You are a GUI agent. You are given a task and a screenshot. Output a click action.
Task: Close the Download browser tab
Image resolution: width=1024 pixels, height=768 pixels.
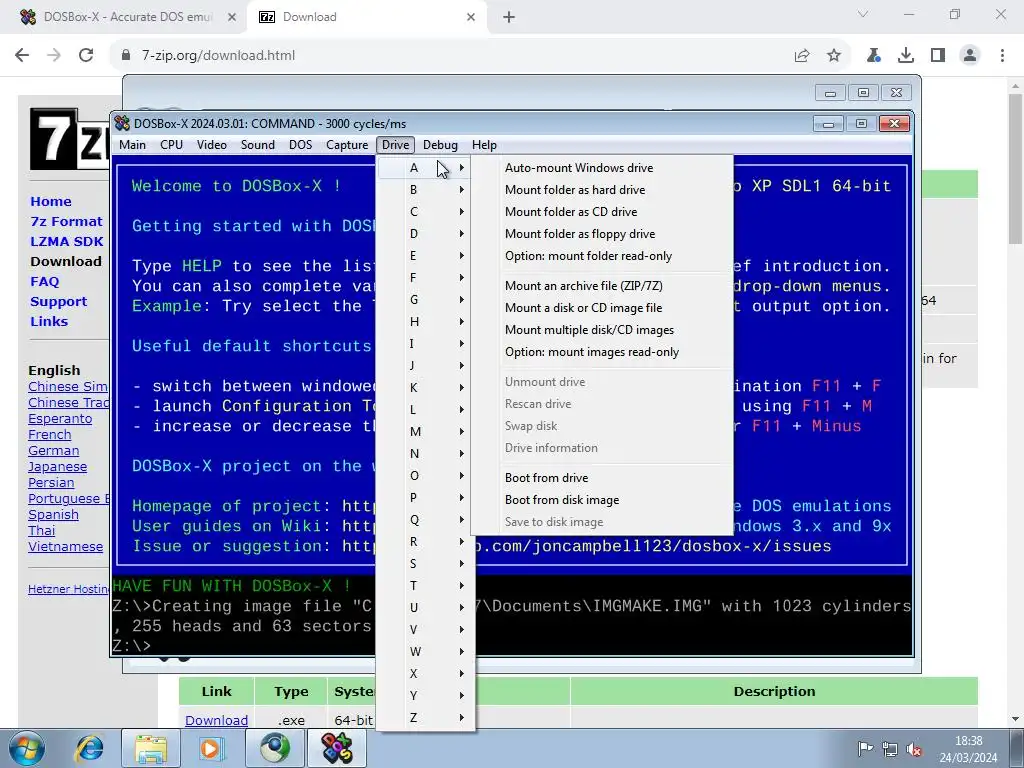tap(471, 18)
